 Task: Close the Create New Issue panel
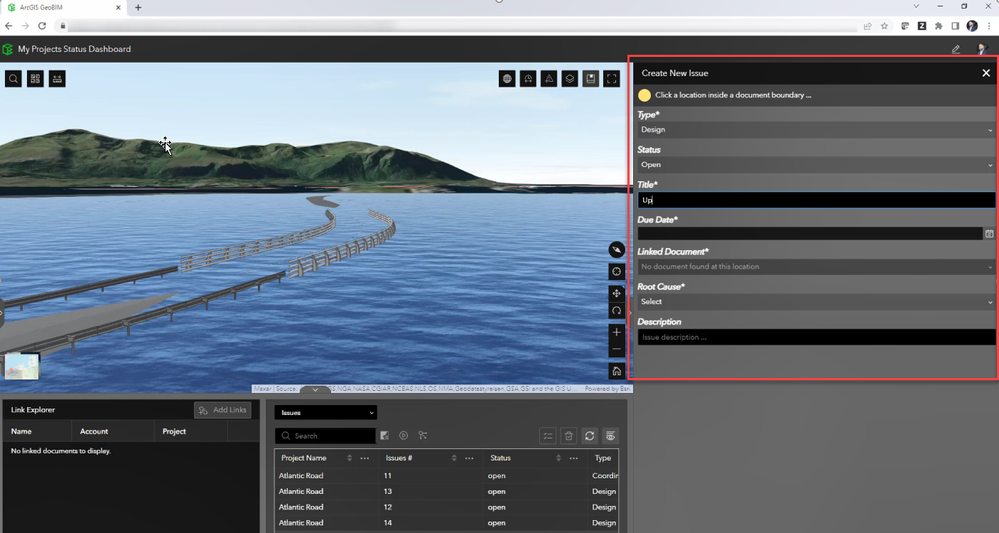tap(986, 73)
